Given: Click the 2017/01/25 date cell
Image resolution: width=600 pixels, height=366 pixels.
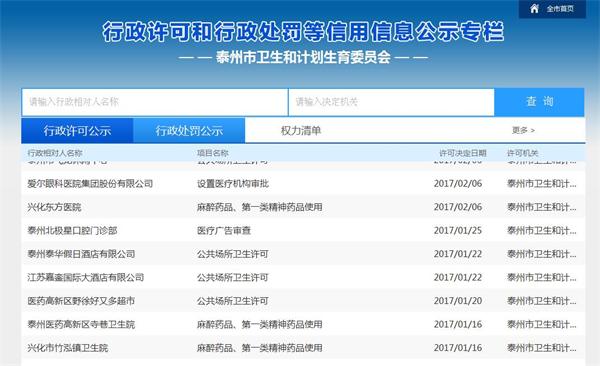Looking at the screenshot, I should [458, 230].
